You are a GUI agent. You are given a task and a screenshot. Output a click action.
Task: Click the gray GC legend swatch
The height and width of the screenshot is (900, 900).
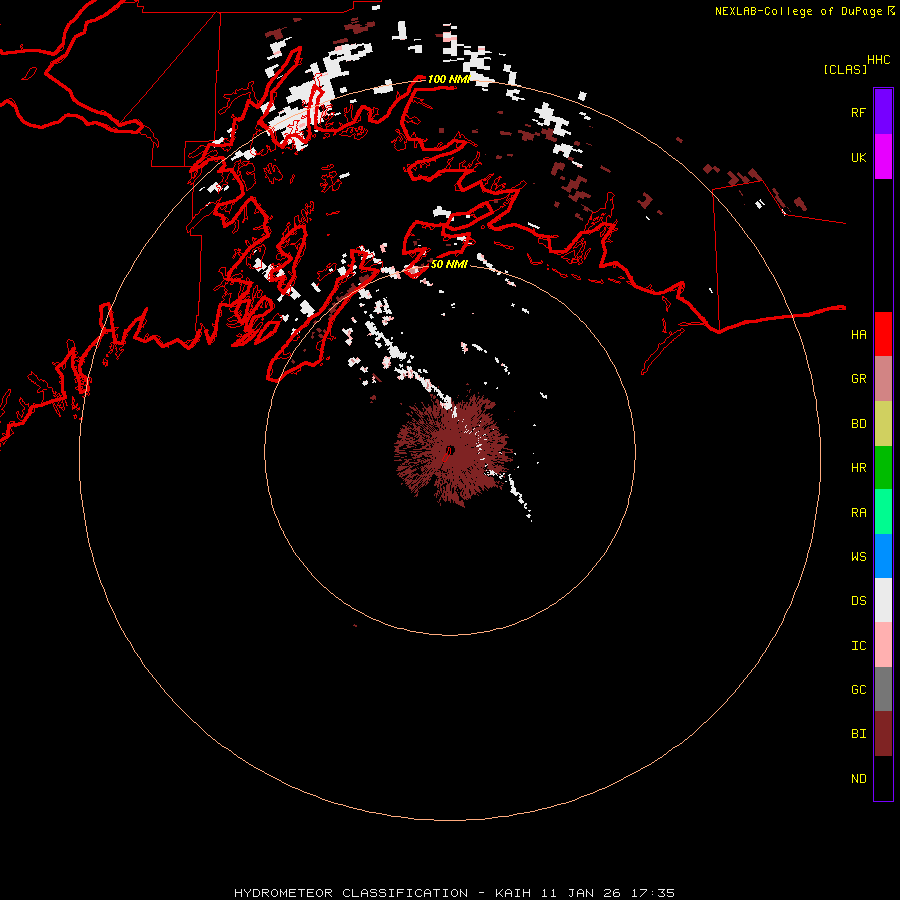click(x=883, y=689)
